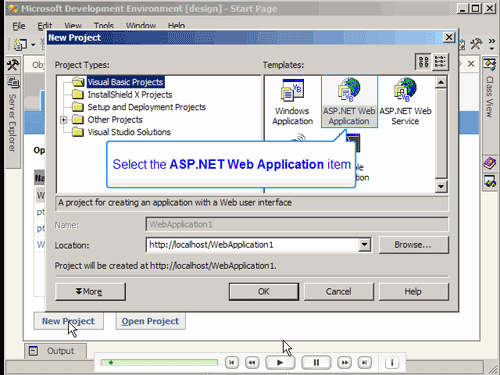Play the tutorial playback
500x375 pixels.
pyautogui.click(x=280, y=362)
